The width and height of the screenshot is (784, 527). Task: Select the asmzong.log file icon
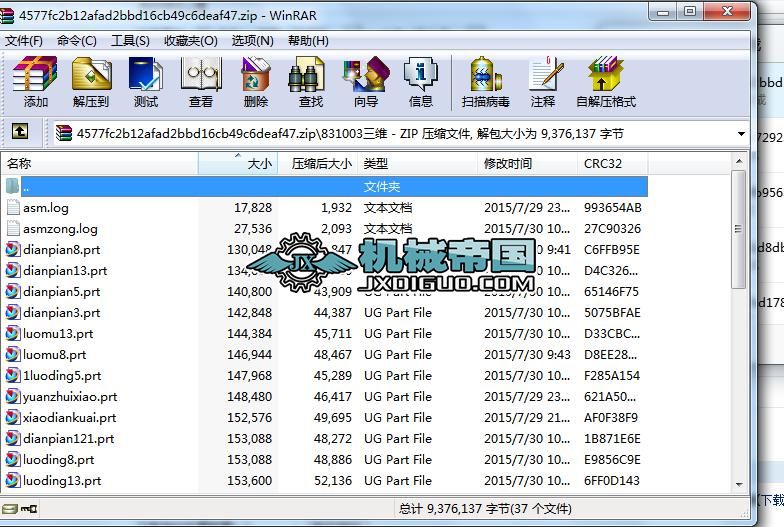13,228
